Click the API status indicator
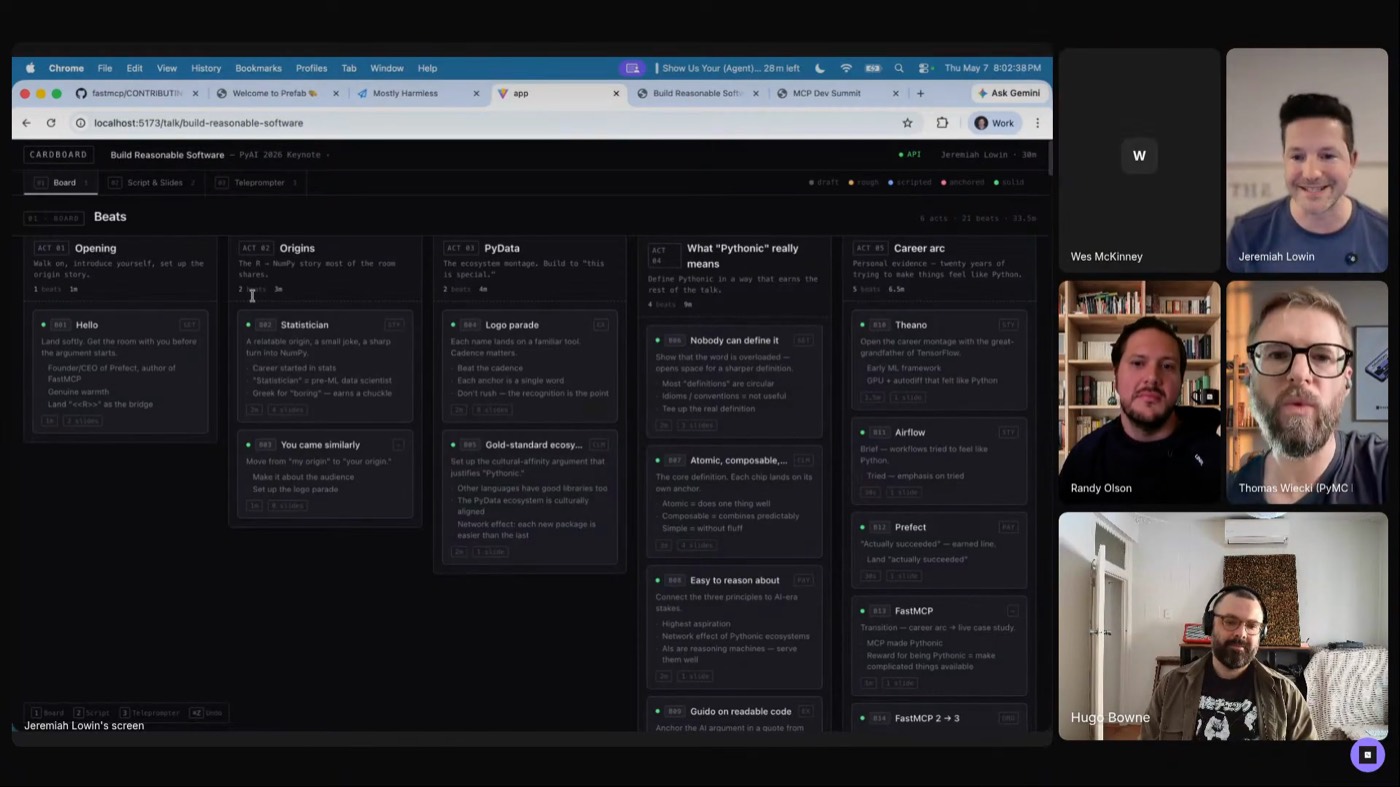The width and height of the screenshot is (1400, 787). click(x=910, y=155)
